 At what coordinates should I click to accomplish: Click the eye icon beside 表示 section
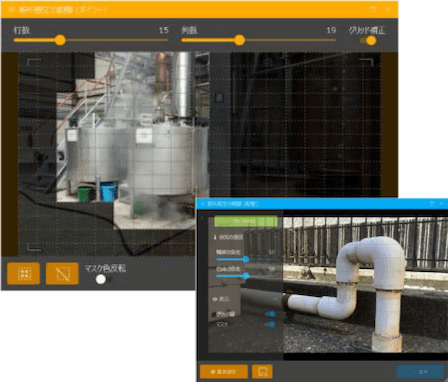tap(215, 299)
